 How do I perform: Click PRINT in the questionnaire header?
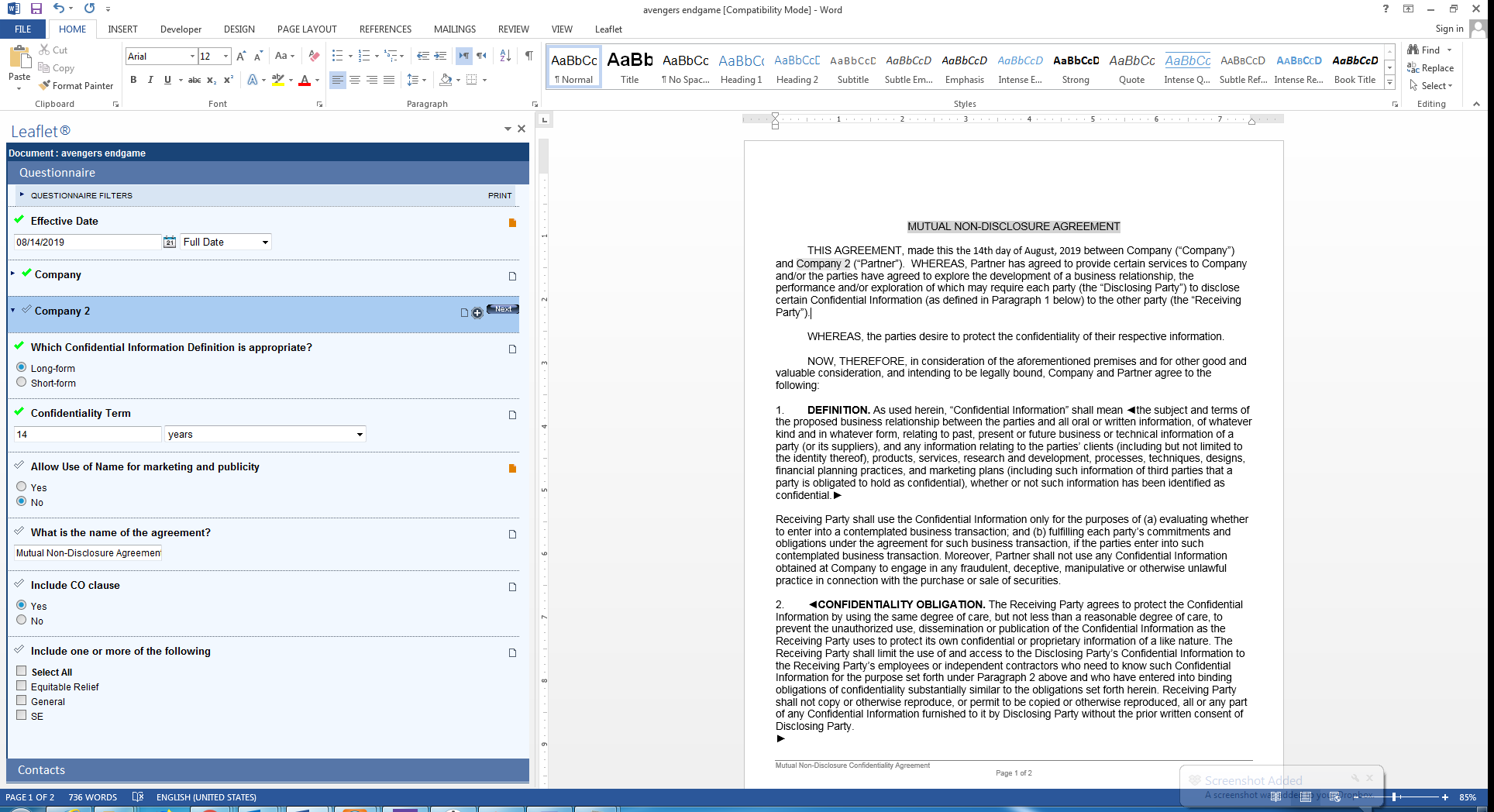(500, 195)
